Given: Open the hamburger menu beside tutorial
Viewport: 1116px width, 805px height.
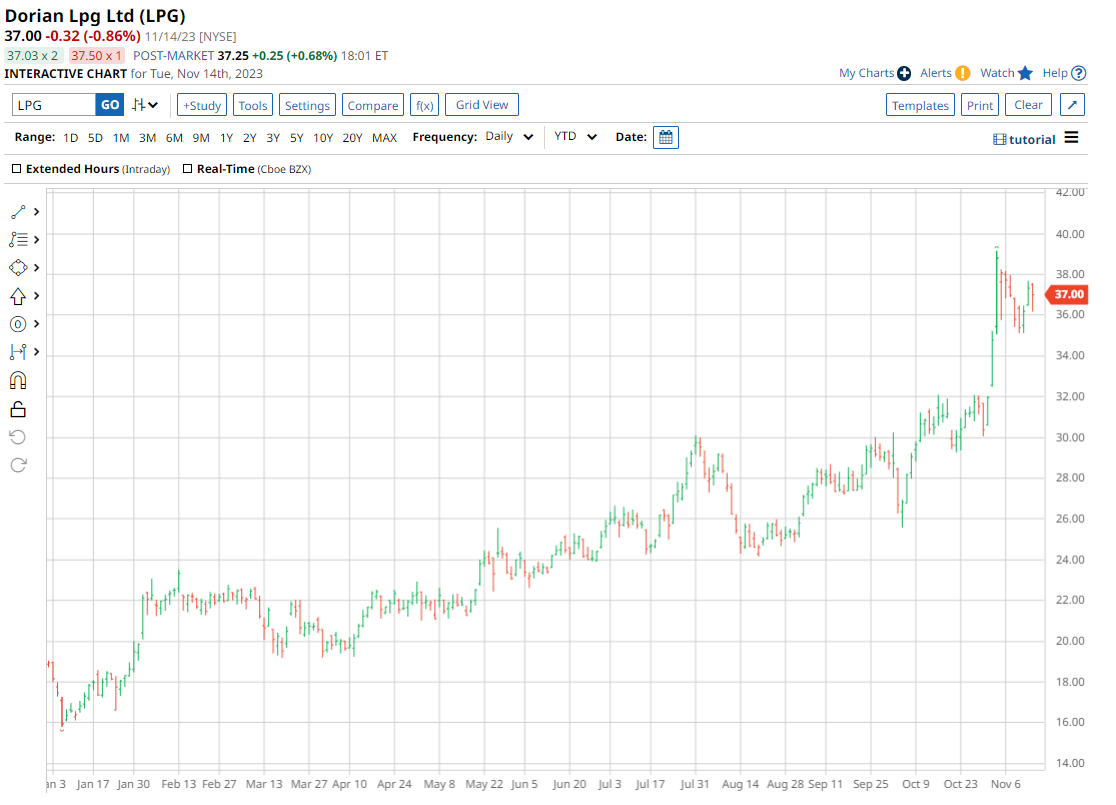Looking at the screenshot, I should [x=1071, y=138].
